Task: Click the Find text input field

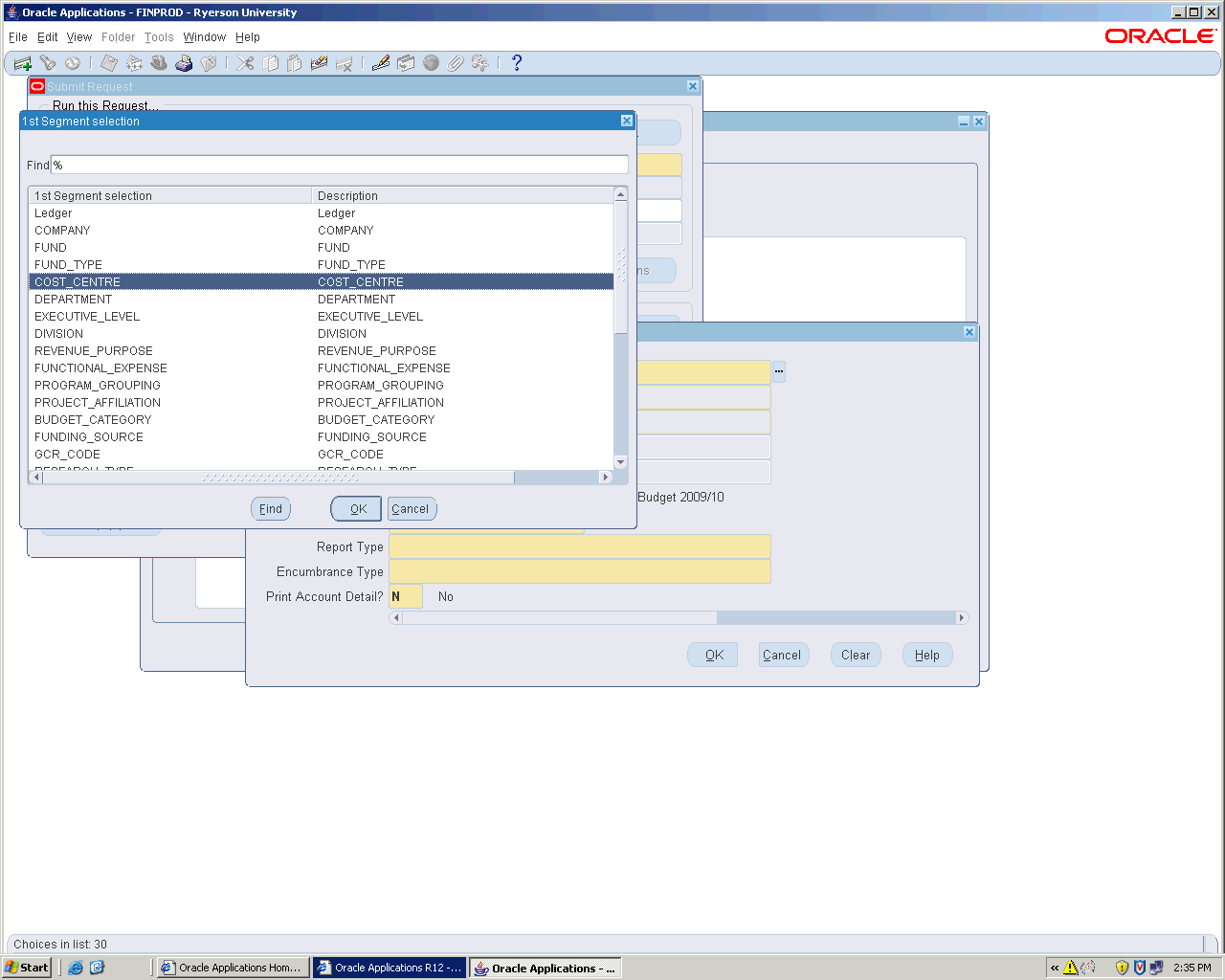Action: tap(340, 165)
